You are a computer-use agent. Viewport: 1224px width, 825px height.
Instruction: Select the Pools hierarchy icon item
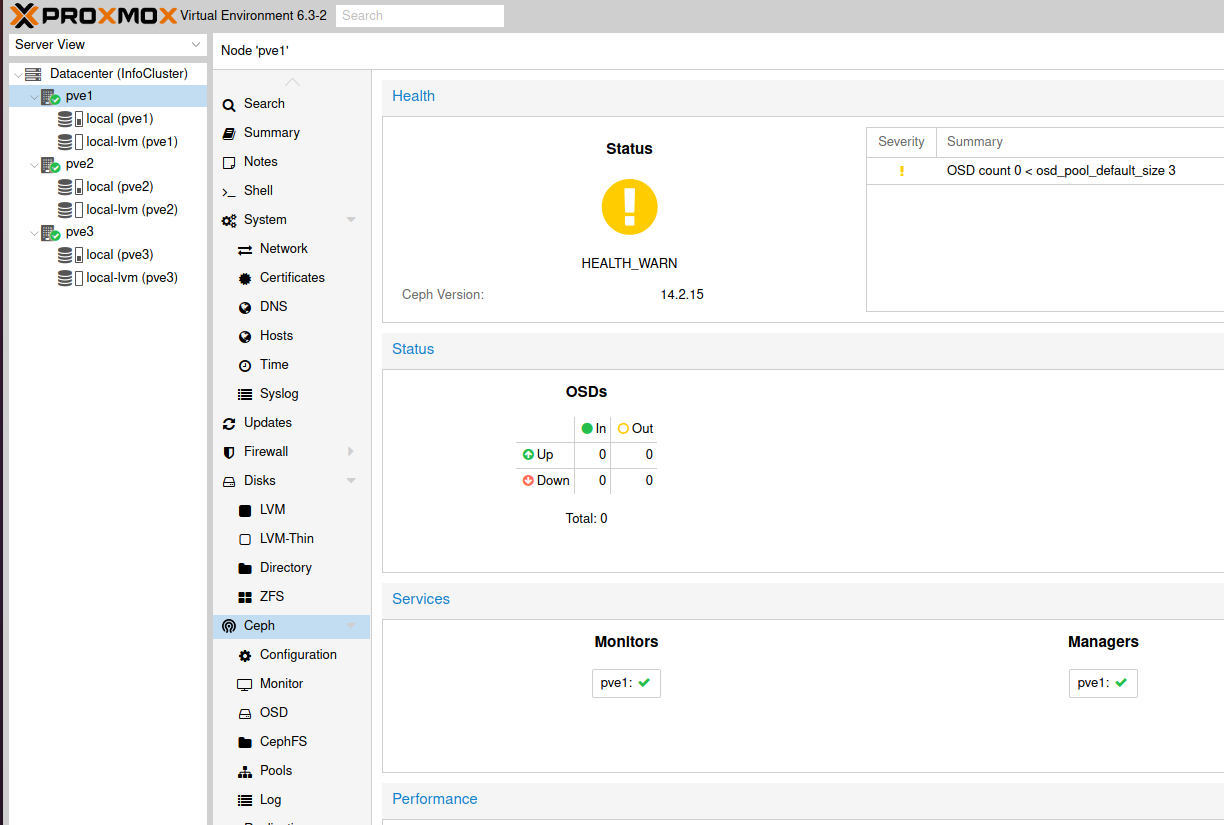[245, 771]
